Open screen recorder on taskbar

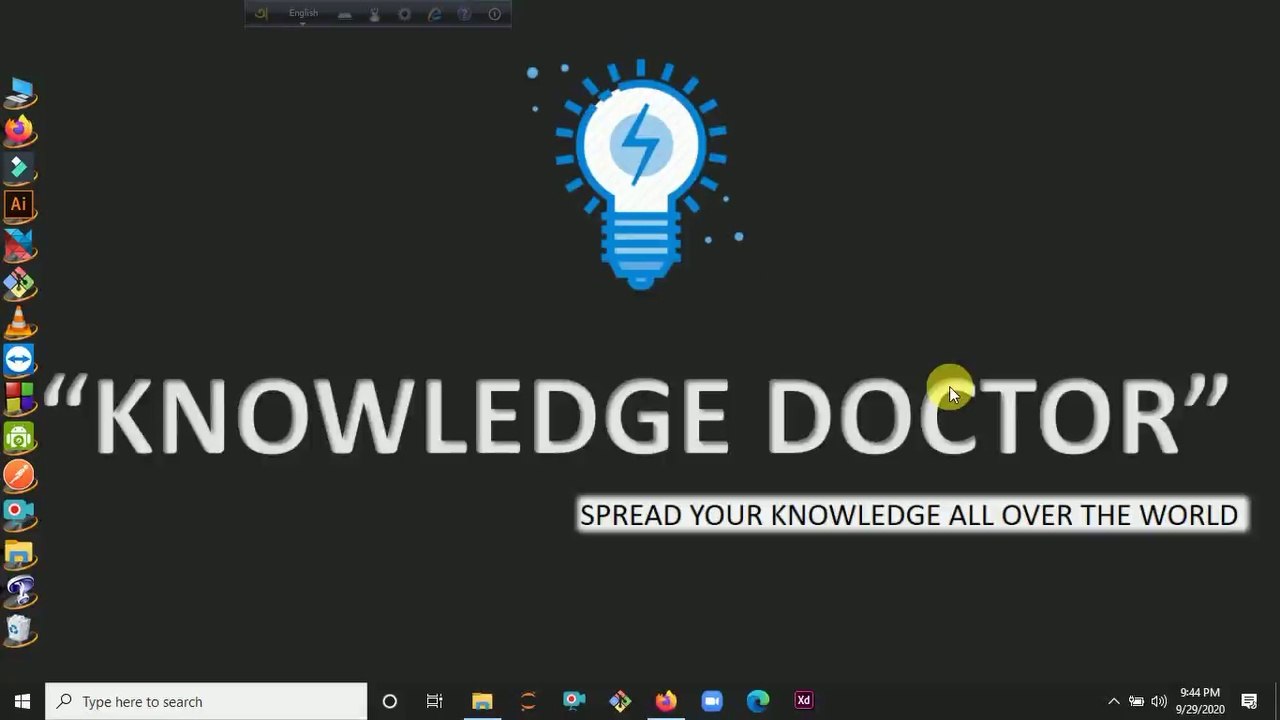pyautogui.click(x=574, y=701)
